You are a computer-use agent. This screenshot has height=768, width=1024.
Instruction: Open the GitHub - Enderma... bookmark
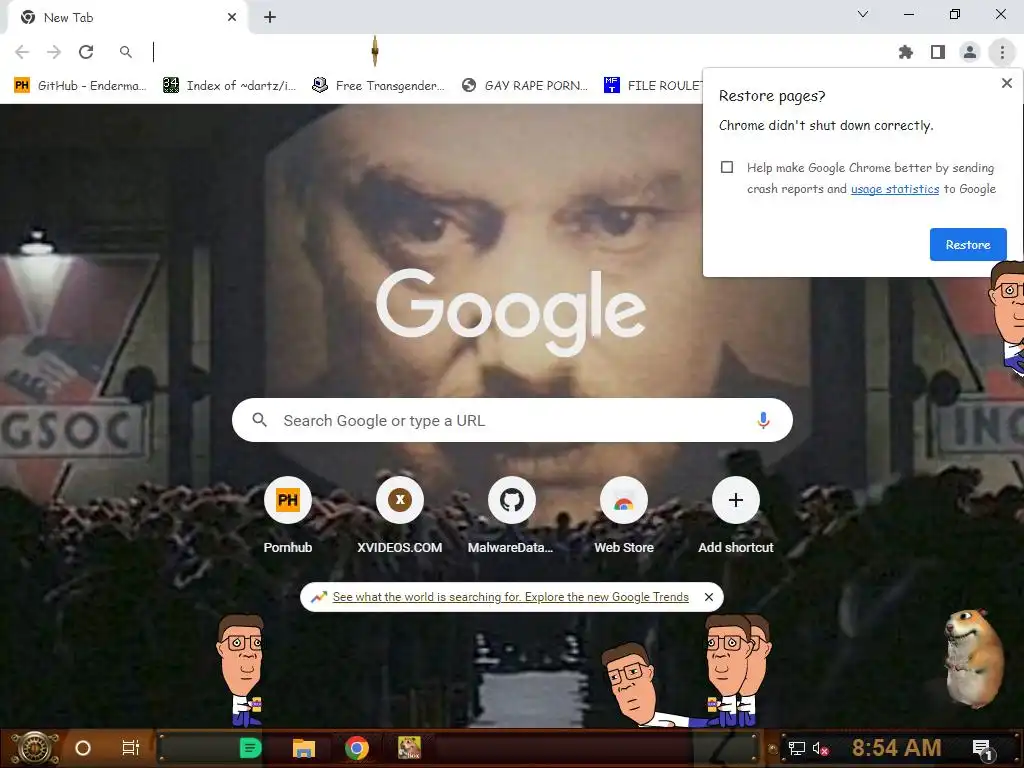80,86
